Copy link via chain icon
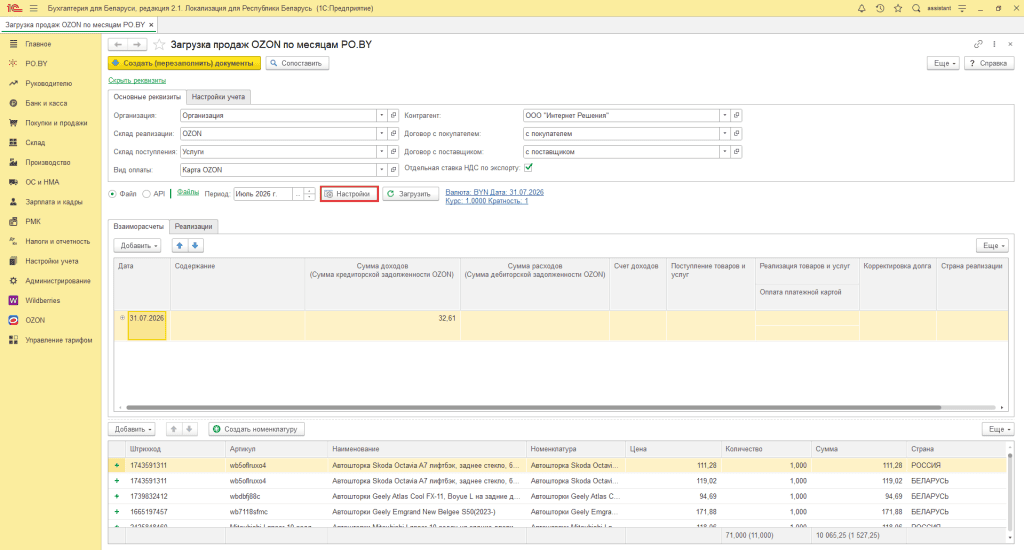Viewport: 1024px width, 550px height. point(978,44)
